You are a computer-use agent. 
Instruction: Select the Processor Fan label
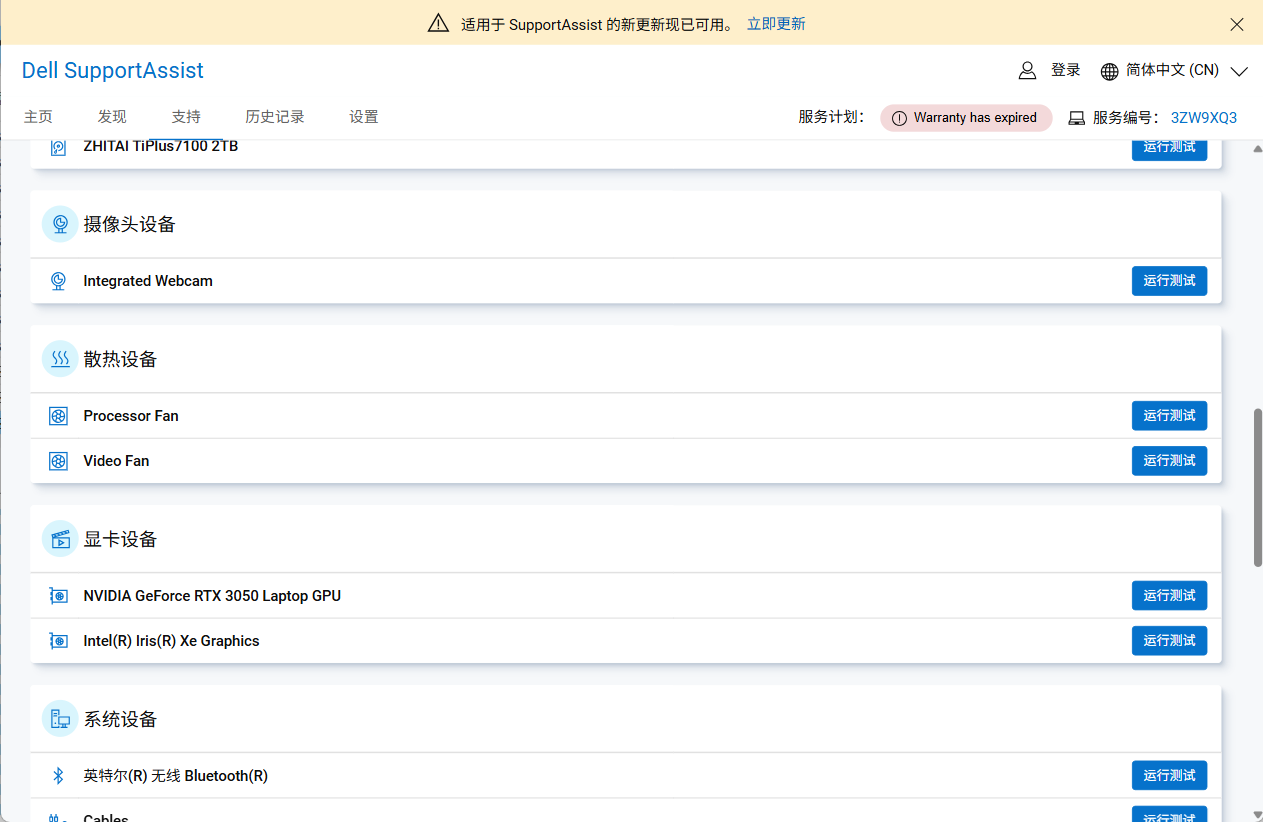(131, 416)
